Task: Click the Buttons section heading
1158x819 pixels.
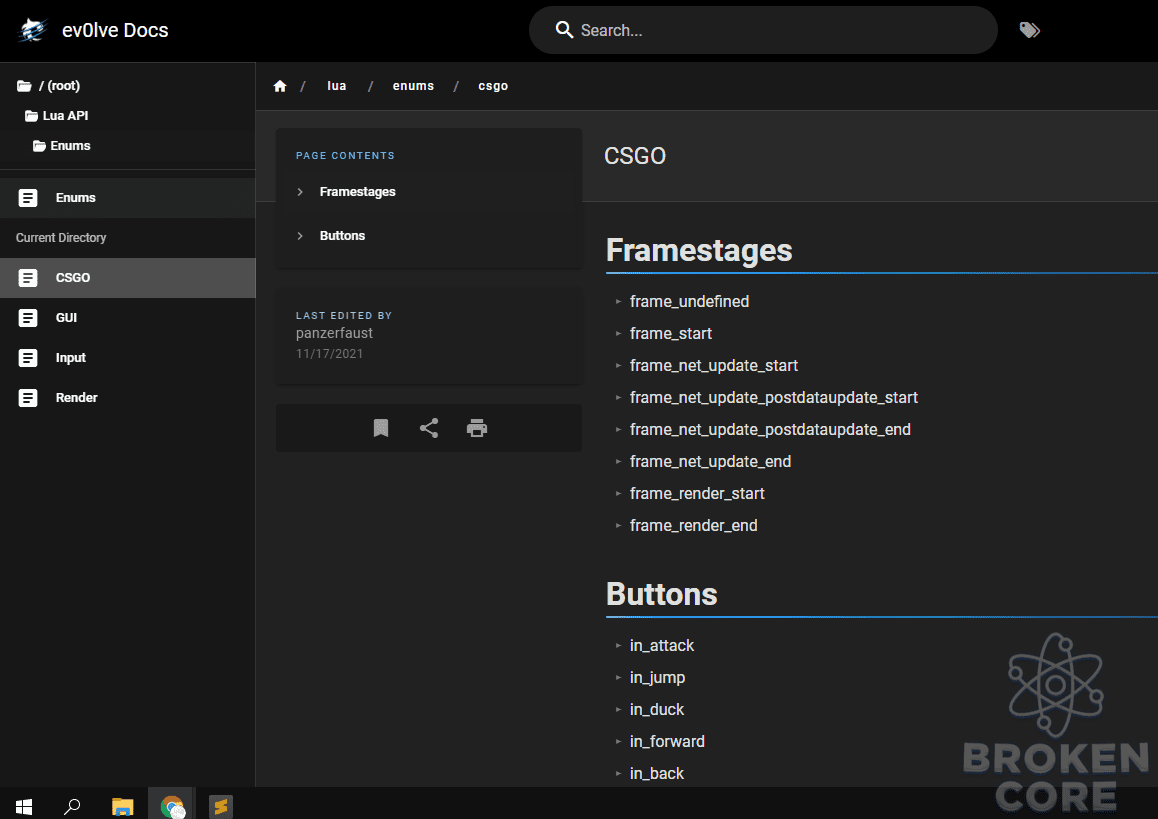Action: 662,594
